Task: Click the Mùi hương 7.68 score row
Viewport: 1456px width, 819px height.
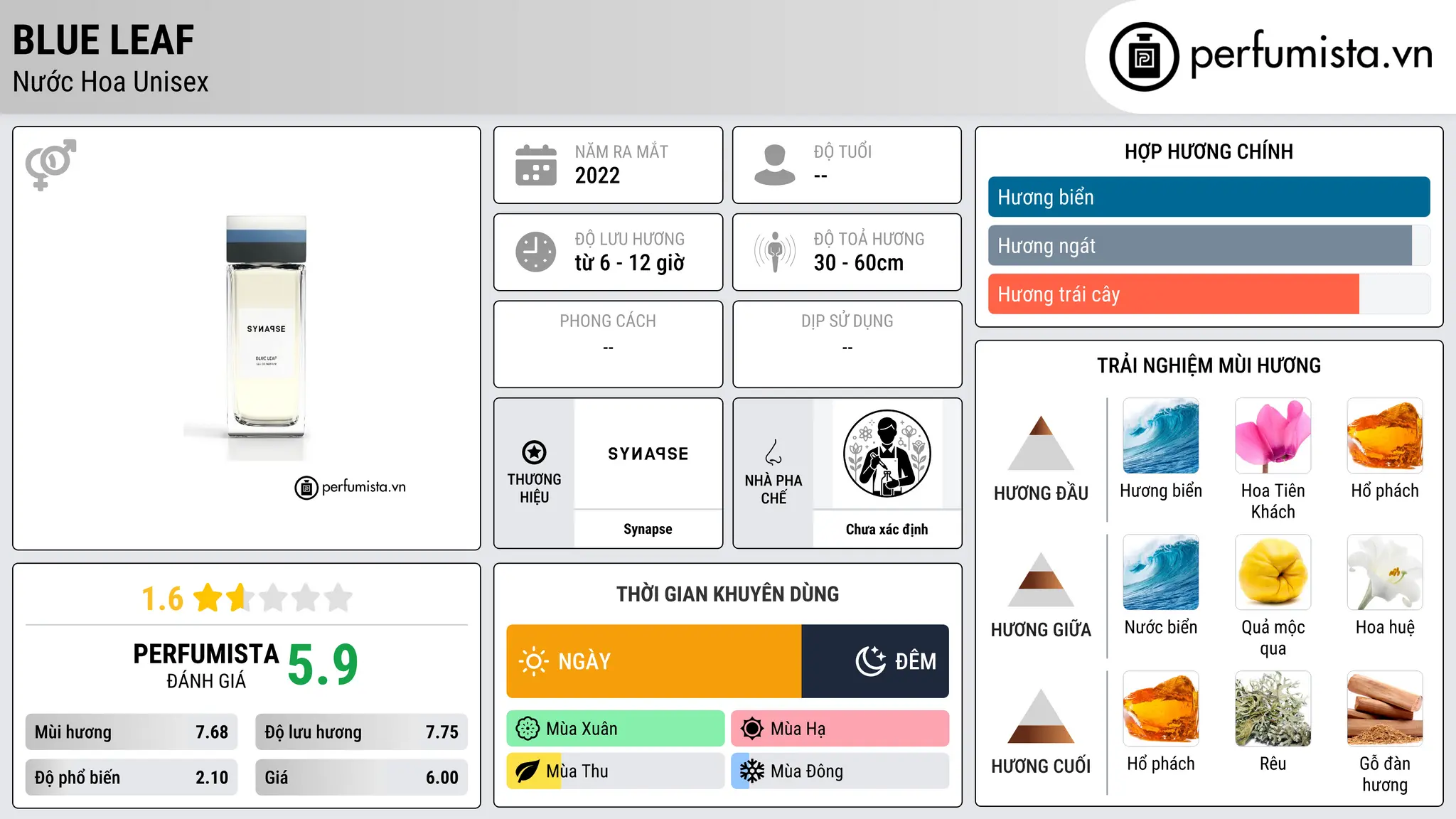Action: pyautogui.click(x=132, y=732)
